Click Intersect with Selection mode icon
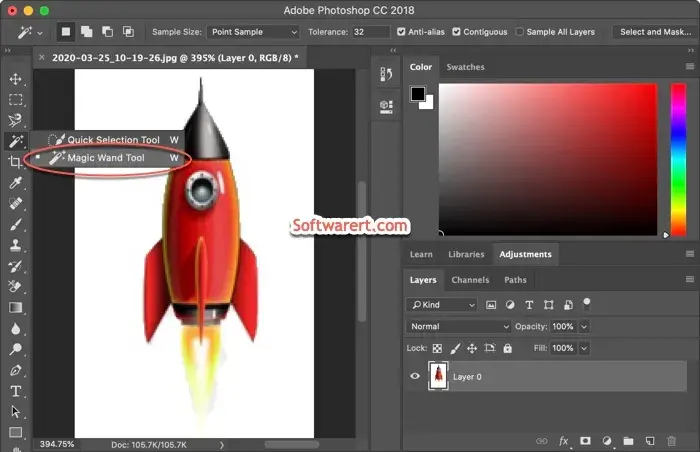 tap(129, 32)
